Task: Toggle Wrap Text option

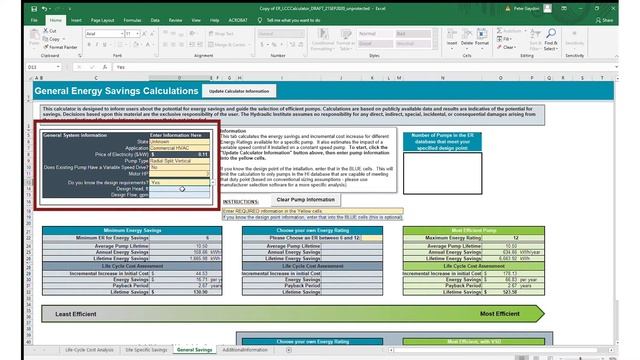Action: [221, 34]
